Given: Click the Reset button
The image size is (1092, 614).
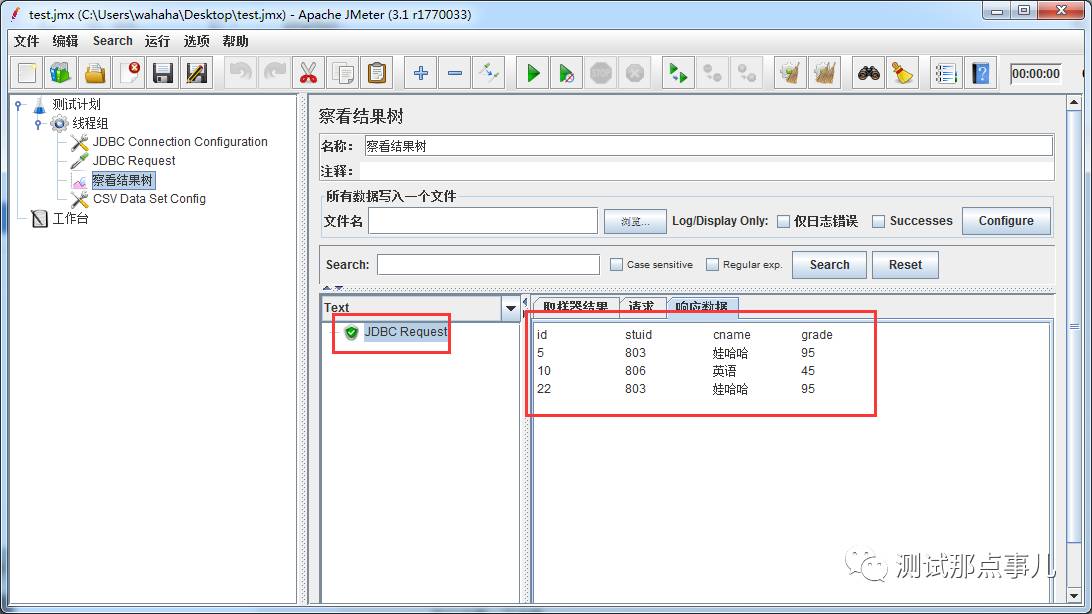Looking at the screenshot, I should click(905, 265).
